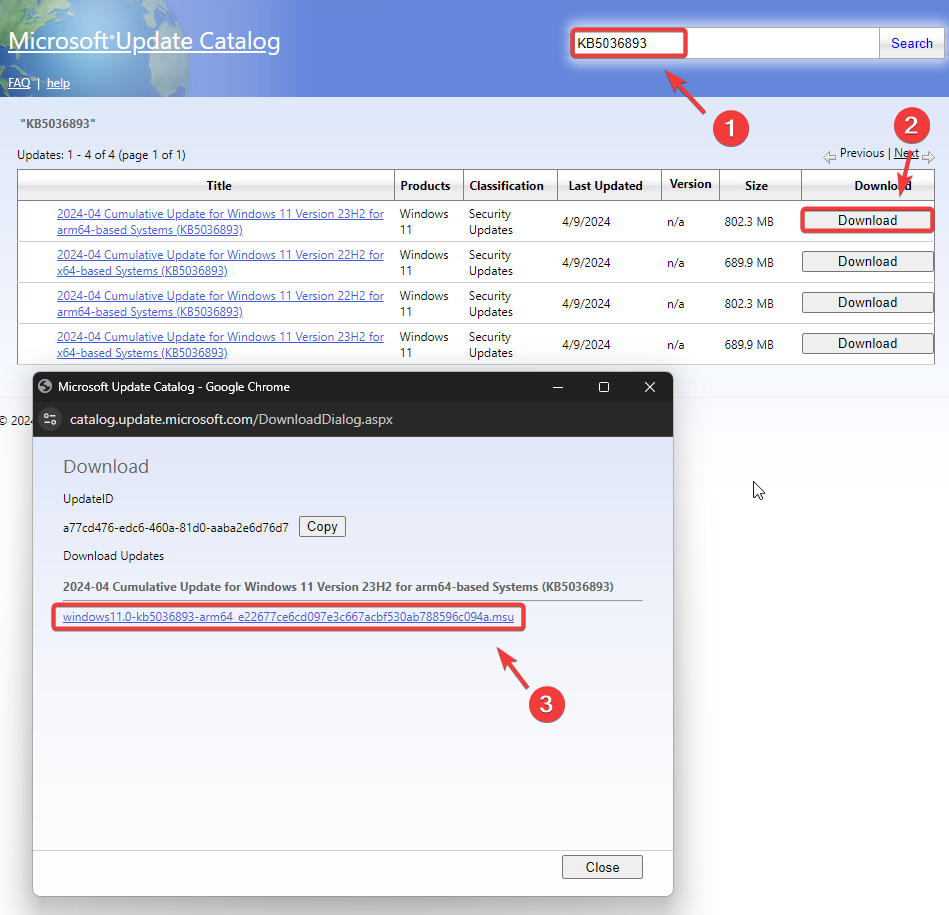Click the 802.3 MB size in first row
The height and width of the screenshot is (915, 949).
pos(749,221)
